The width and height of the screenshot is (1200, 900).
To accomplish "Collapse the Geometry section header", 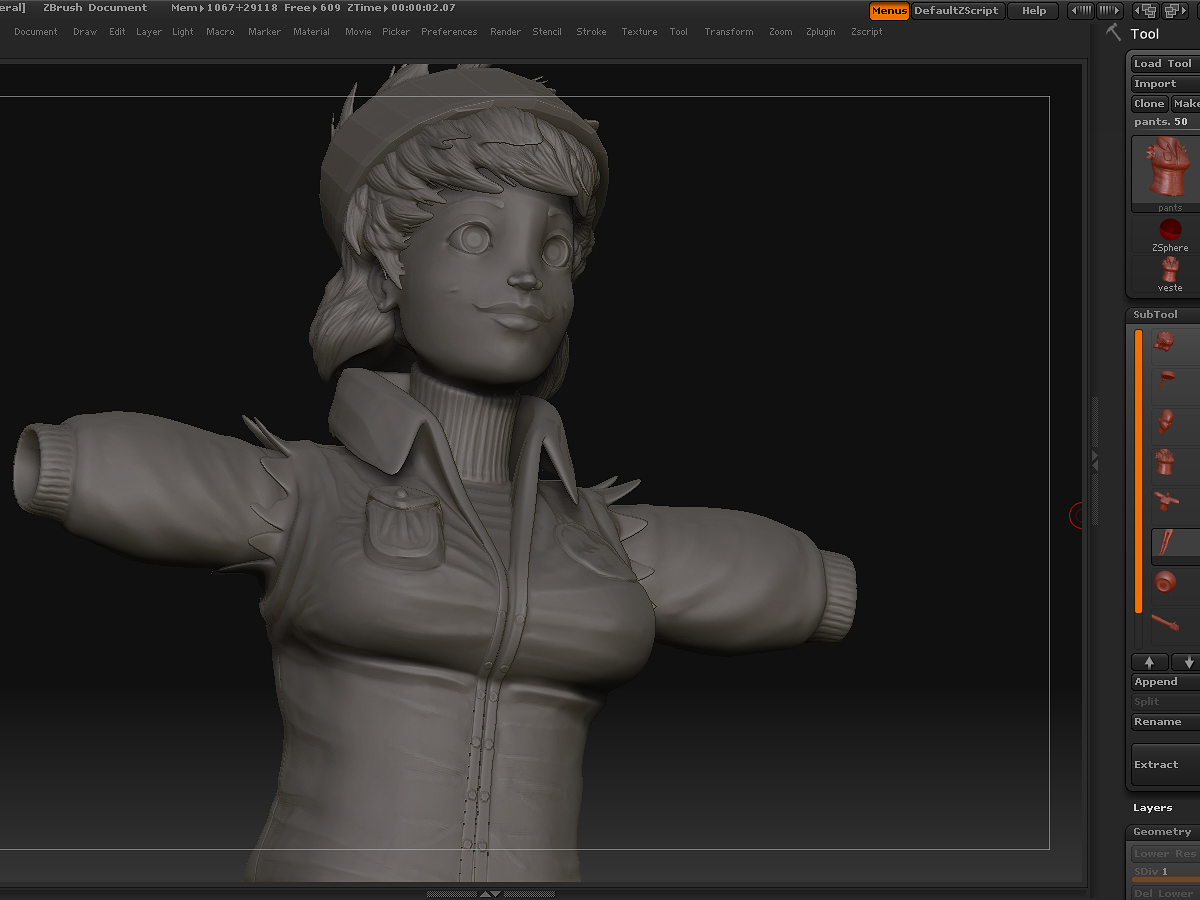I will [x=1163, y=832].
